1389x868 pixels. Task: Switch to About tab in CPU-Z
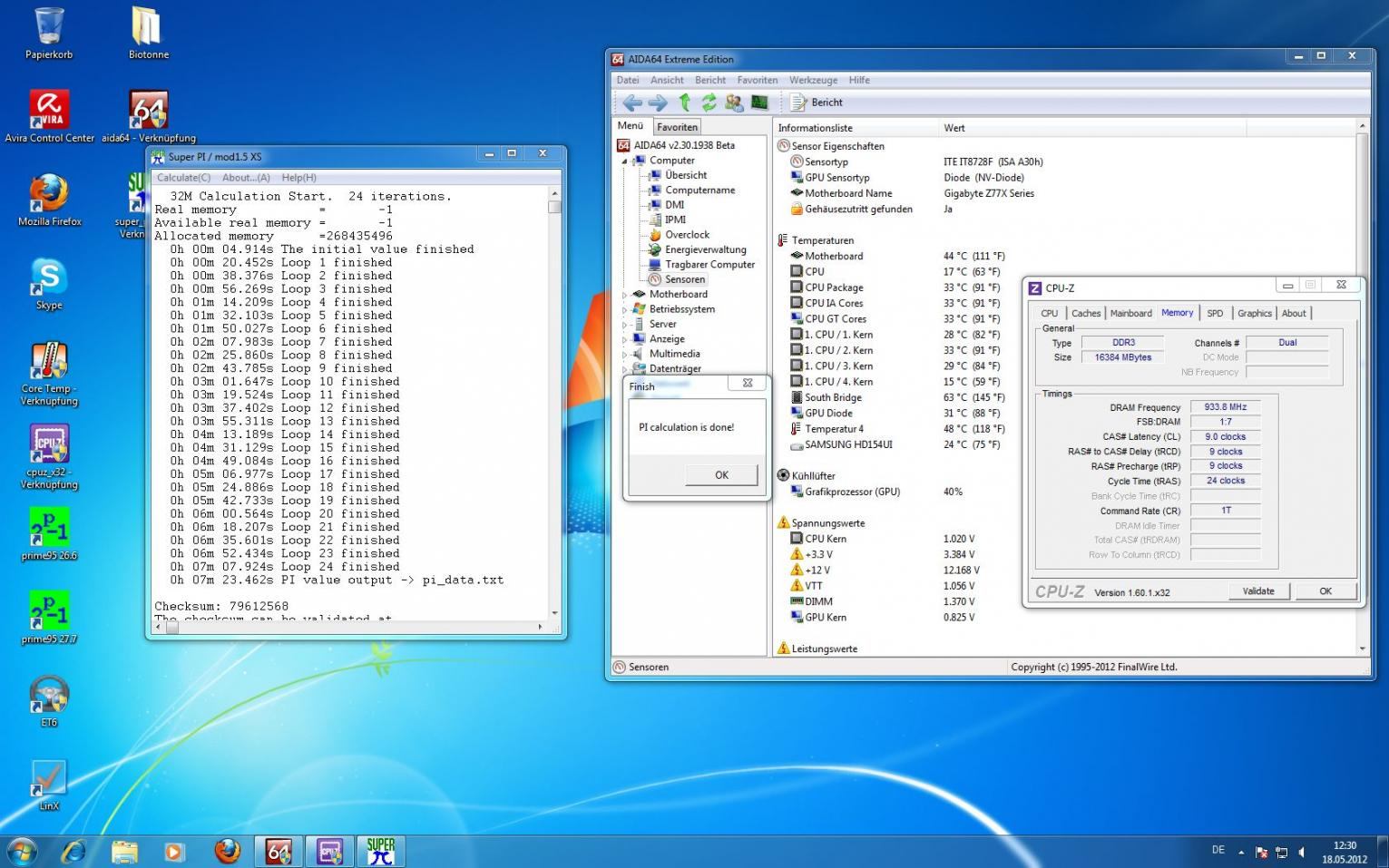1294,314
